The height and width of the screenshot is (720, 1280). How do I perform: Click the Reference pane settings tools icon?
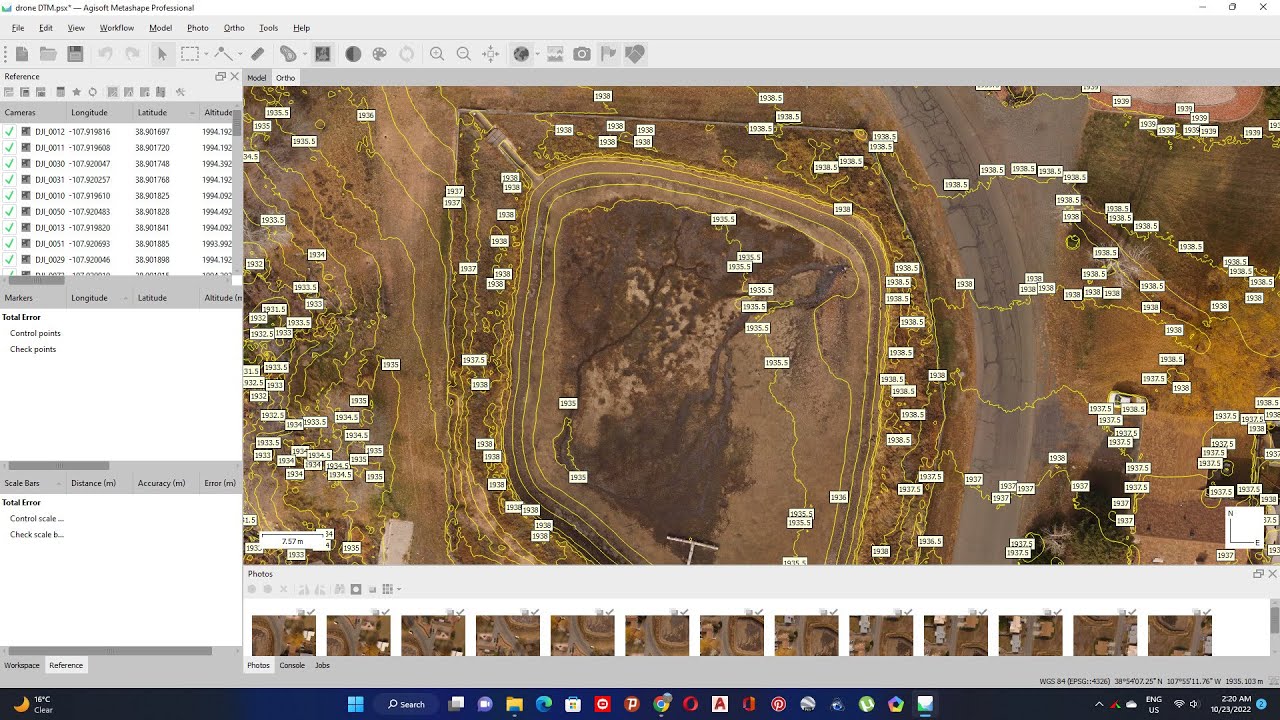181,92
